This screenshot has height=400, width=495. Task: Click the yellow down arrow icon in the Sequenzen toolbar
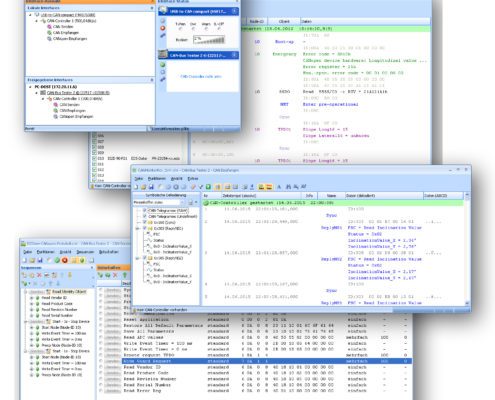69,275
